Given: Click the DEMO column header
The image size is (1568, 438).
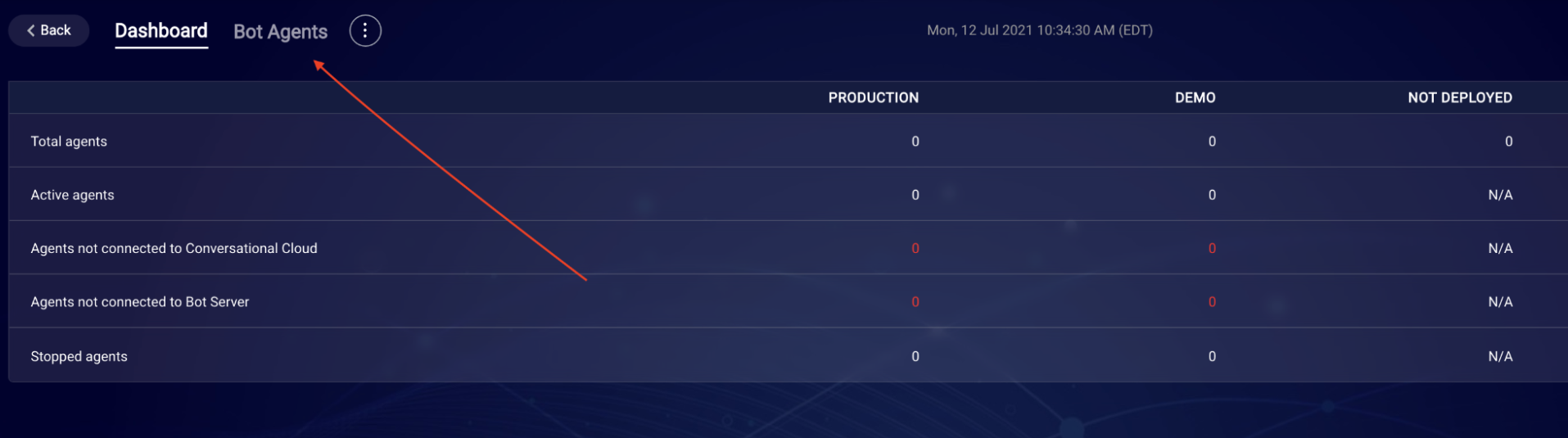Looking at the screenshot, I should coord(1195,97).
